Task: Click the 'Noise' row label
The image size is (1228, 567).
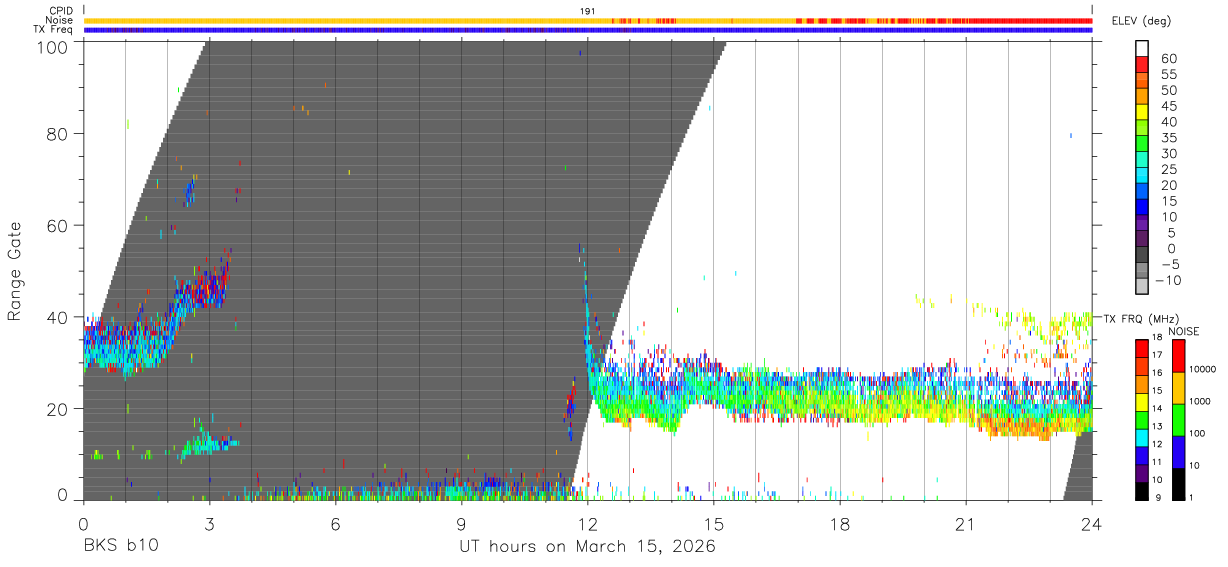Action: (60, 20)
